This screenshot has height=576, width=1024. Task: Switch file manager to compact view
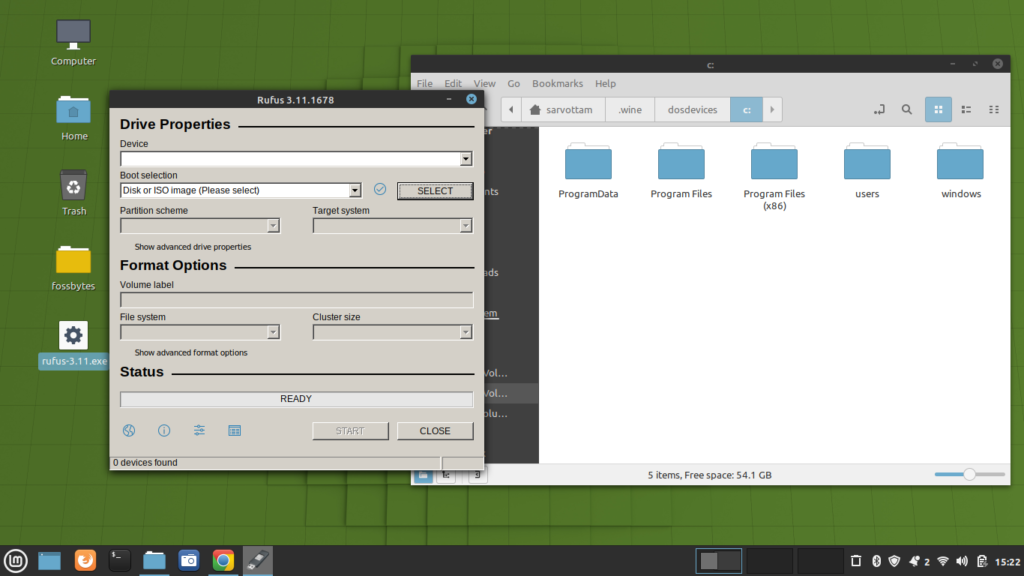tap(994, 109)
